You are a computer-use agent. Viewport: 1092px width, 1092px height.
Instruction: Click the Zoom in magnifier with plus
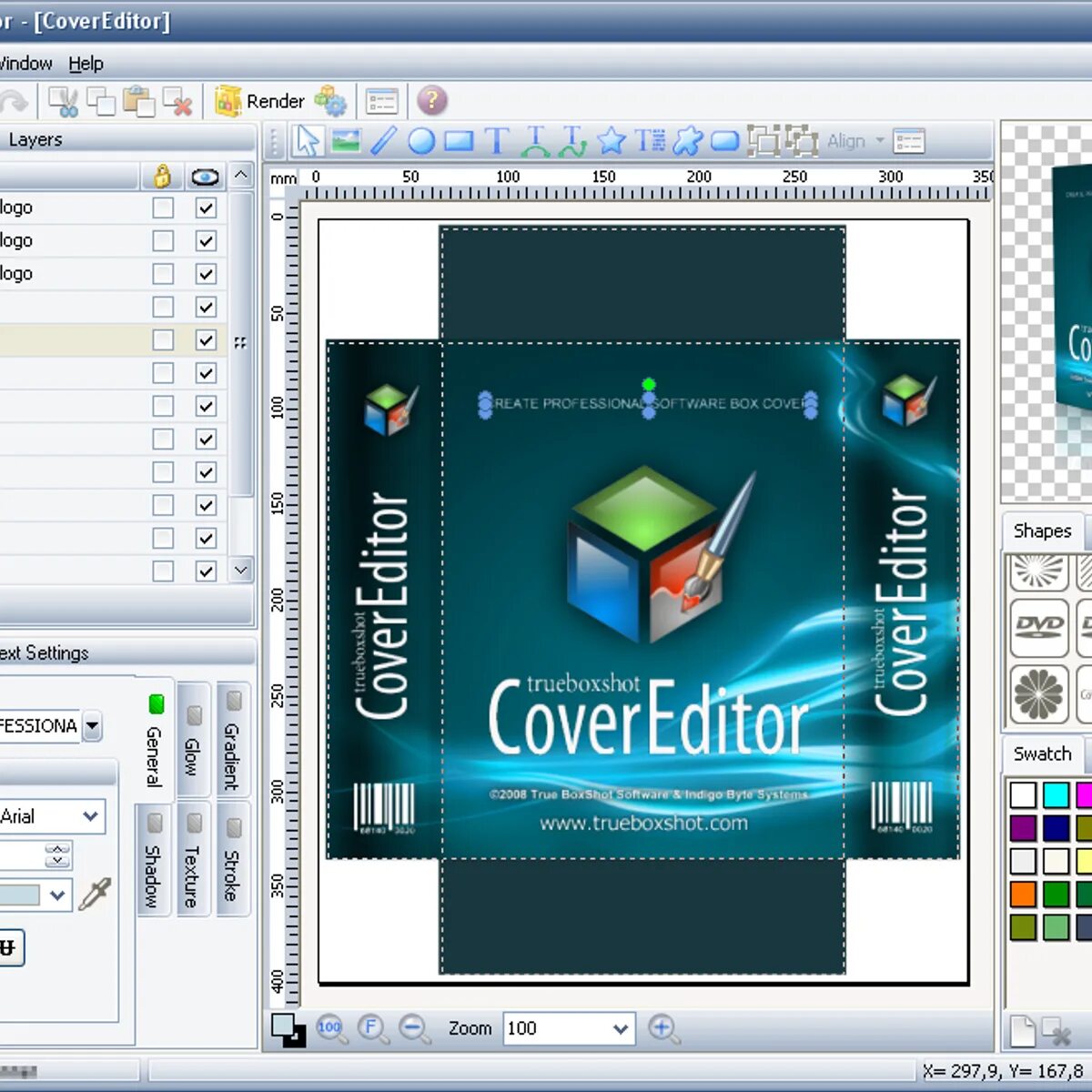664,1029
